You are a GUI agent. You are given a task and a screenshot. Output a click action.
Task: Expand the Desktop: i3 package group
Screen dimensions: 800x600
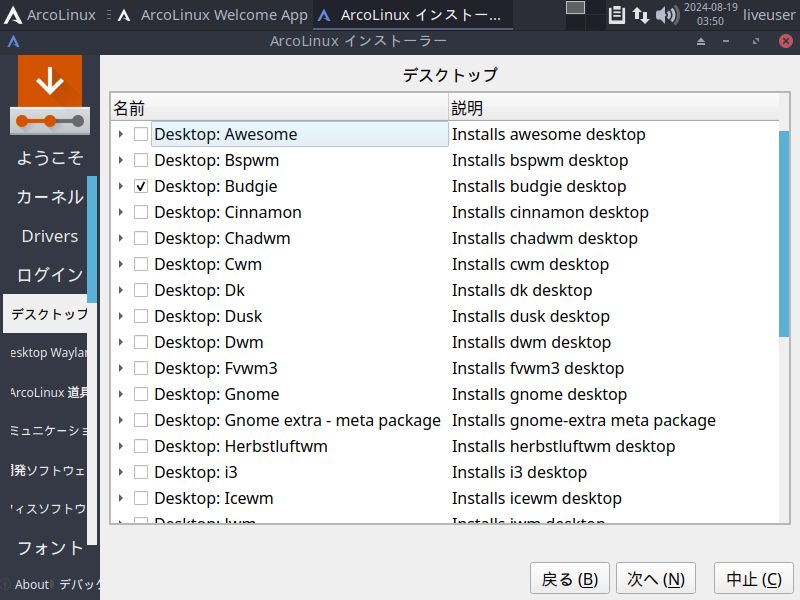pos(121,472)
